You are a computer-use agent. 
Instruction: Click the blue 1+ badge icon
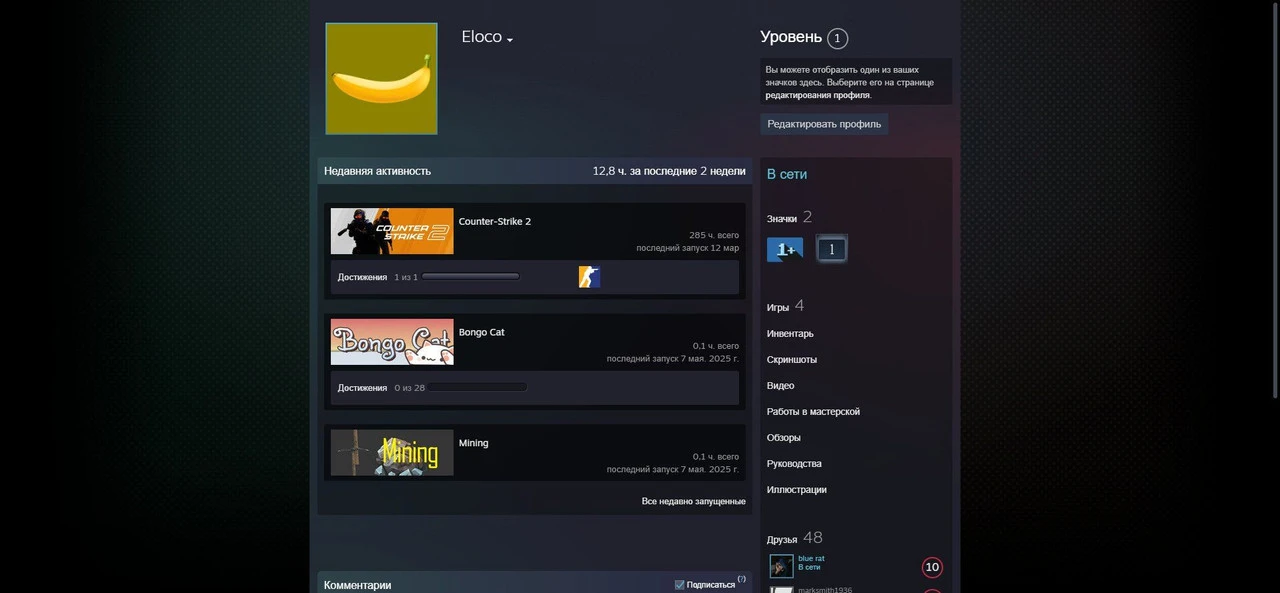pyautogui.click(x=785, y=249)
